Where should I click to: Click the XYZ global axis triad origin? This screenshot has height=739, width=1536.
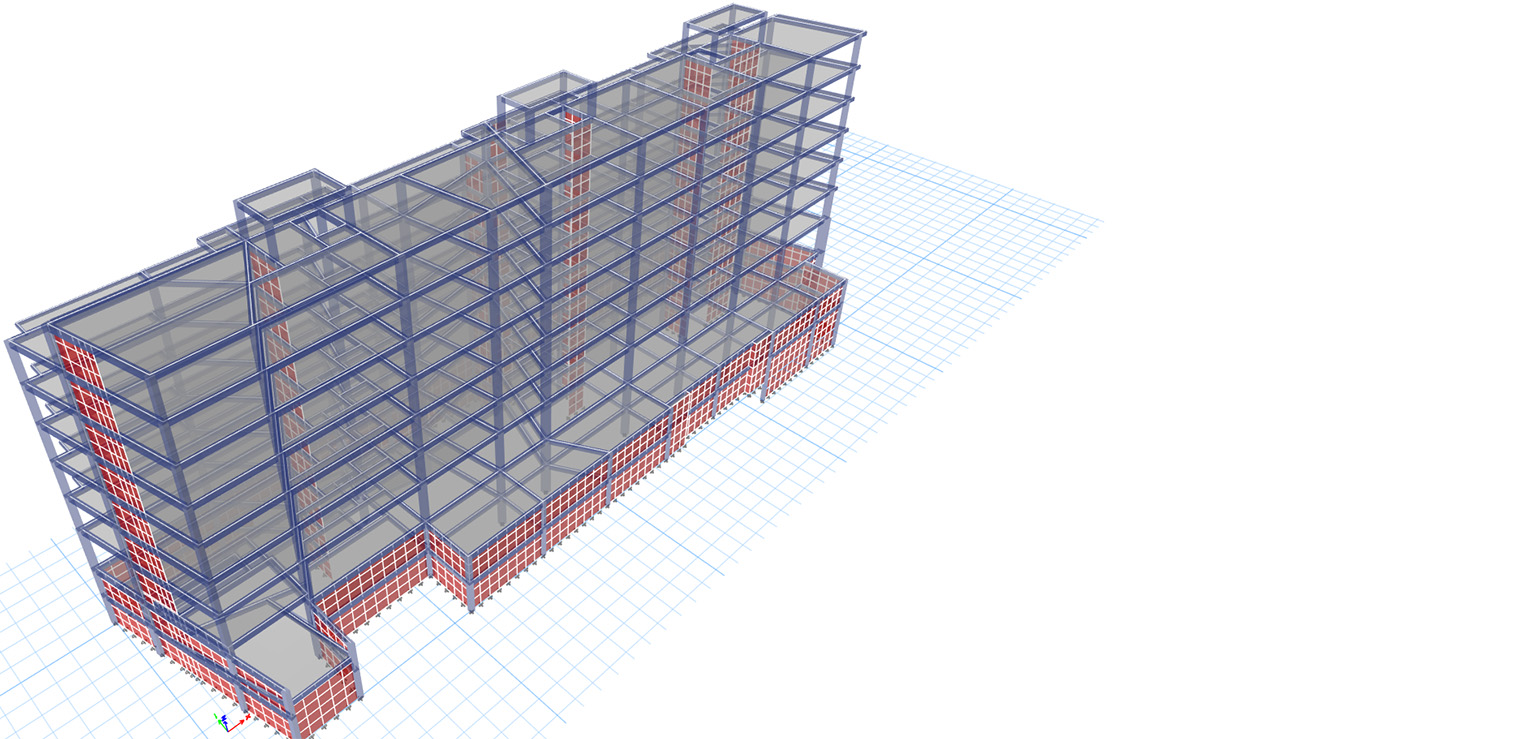(228, 731)
